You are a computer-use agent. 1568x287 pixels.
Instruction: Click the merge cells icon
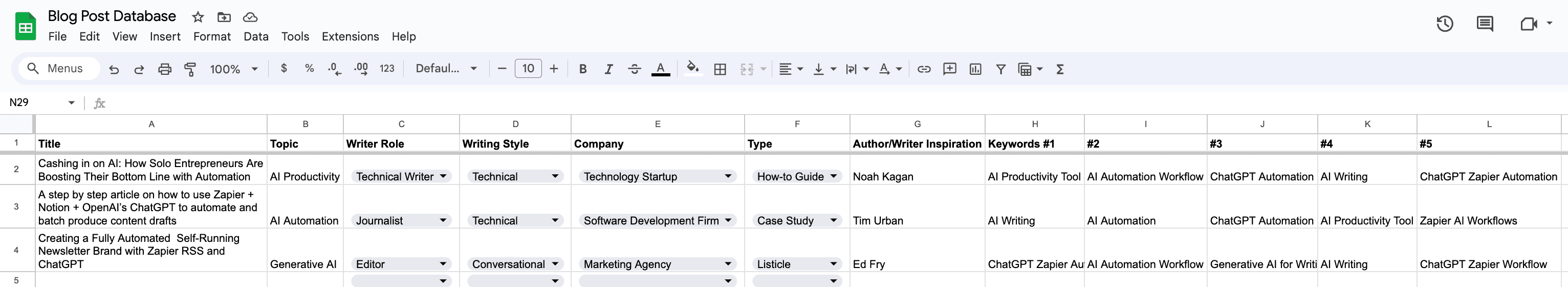pyautogui.click(x=747, y=69)
